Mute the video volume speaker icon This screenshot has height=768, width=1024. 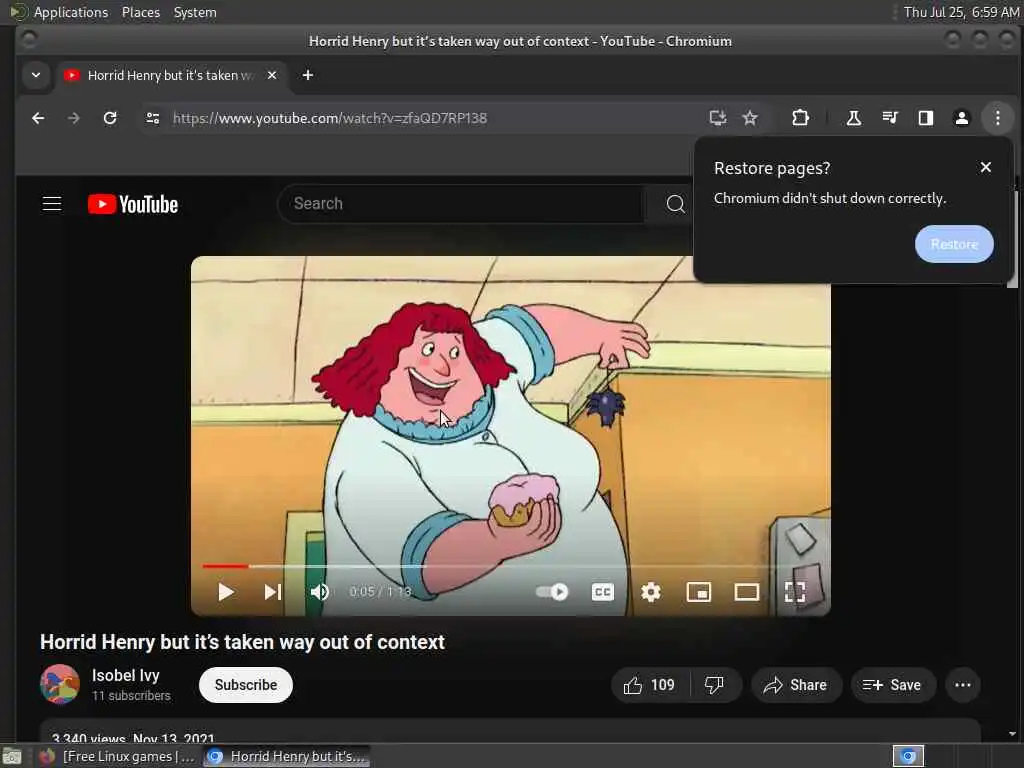click(319, 592)
